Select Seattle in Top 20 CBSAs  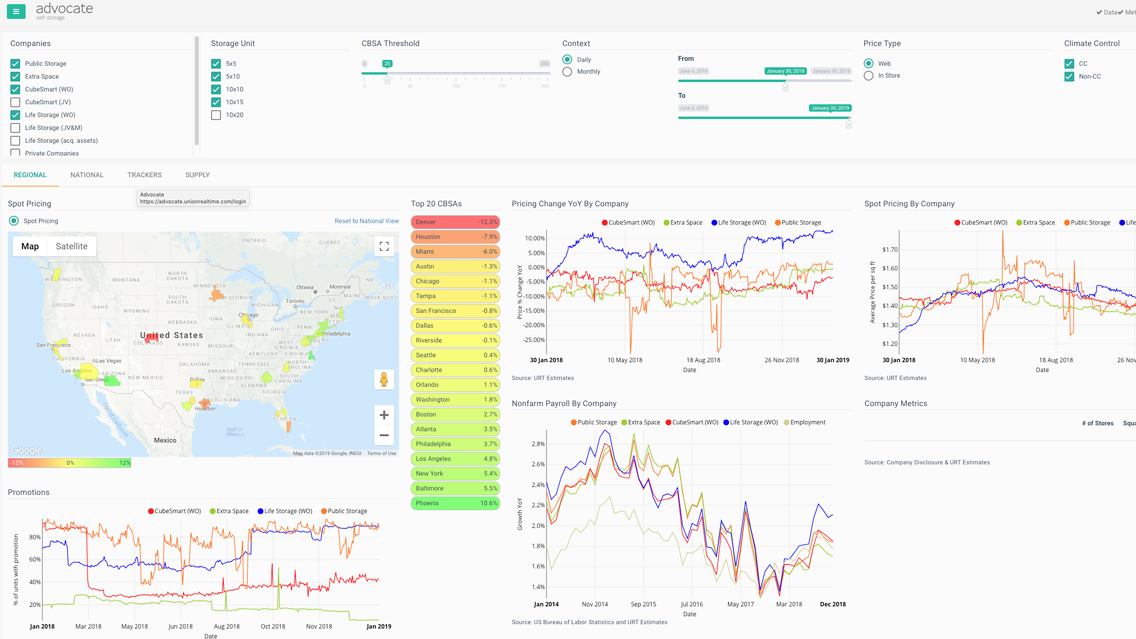coord(455,355)
